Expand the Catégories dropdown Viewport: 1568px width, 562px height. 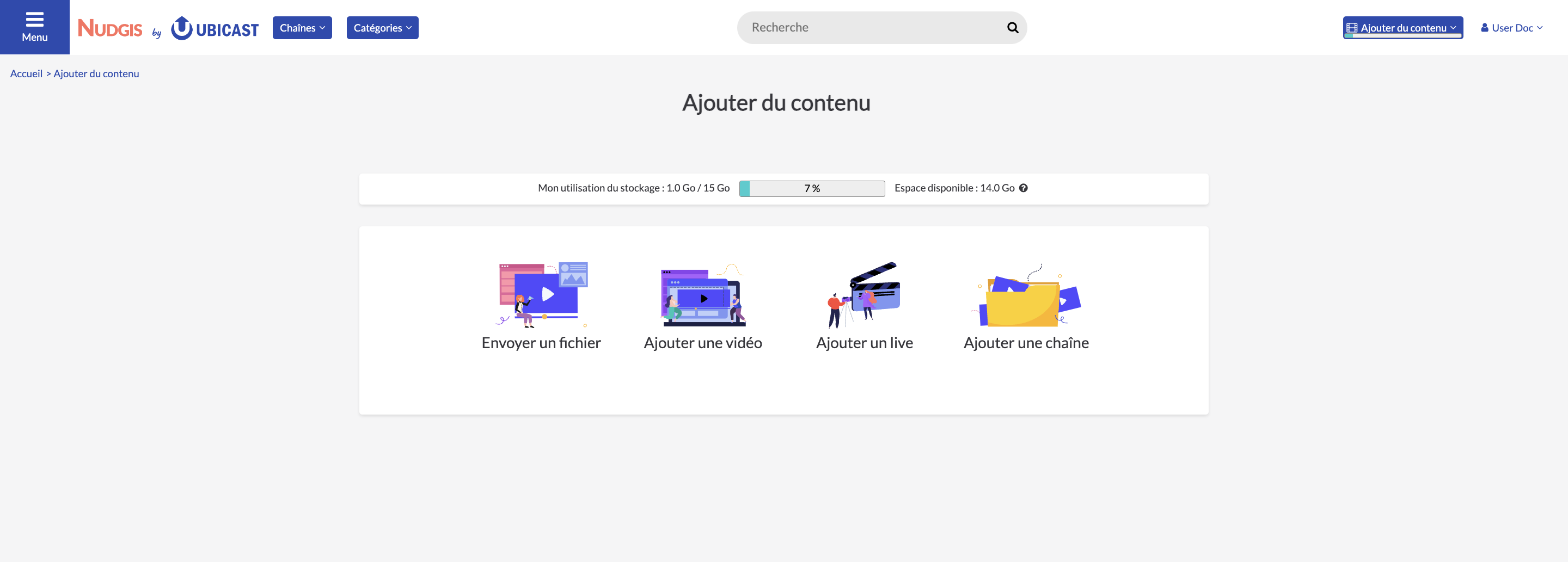point(382,28)
